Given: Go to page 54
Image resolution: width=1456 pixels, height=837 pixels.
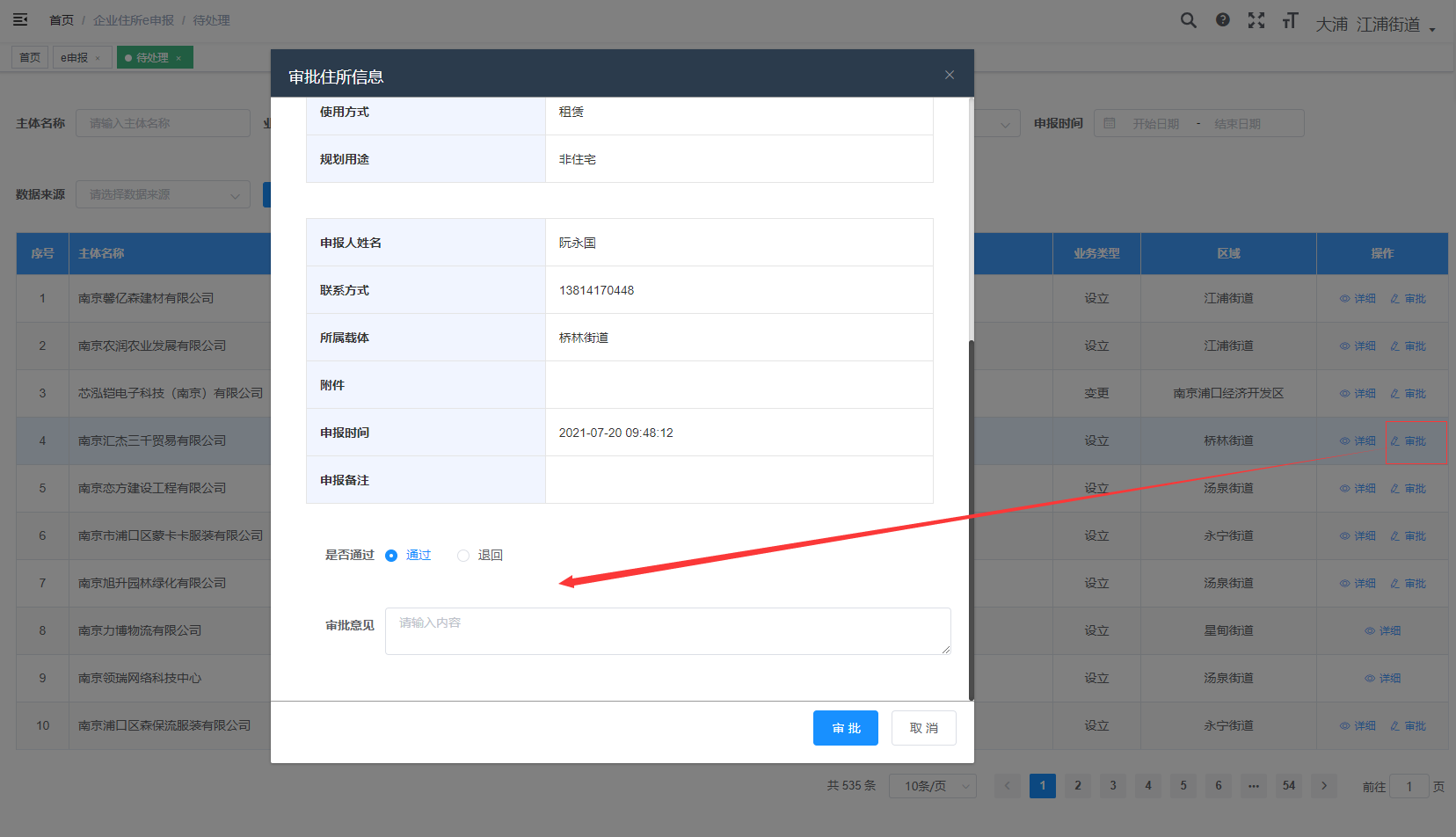Looking at the screenshot, I should pos(1289,786).
